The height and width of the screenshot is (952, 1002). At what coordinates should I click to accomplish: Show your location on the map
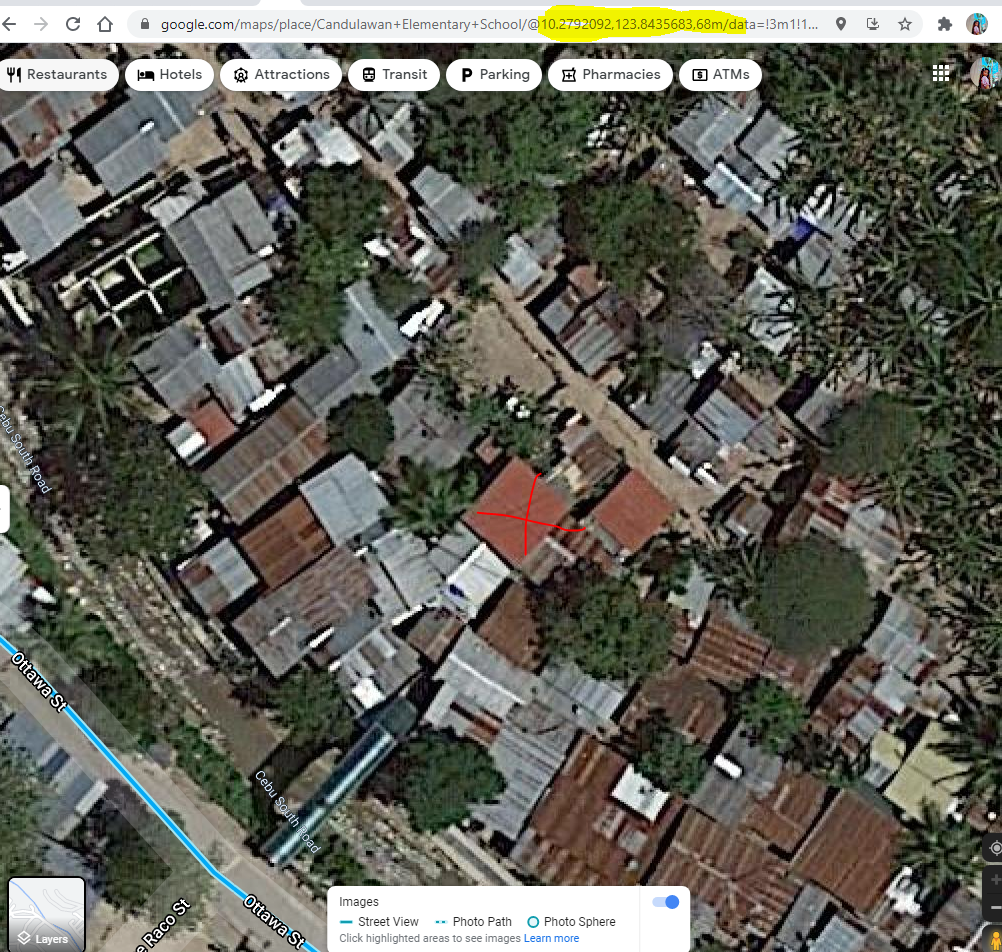pyautogui.click(x=994, y=848)
